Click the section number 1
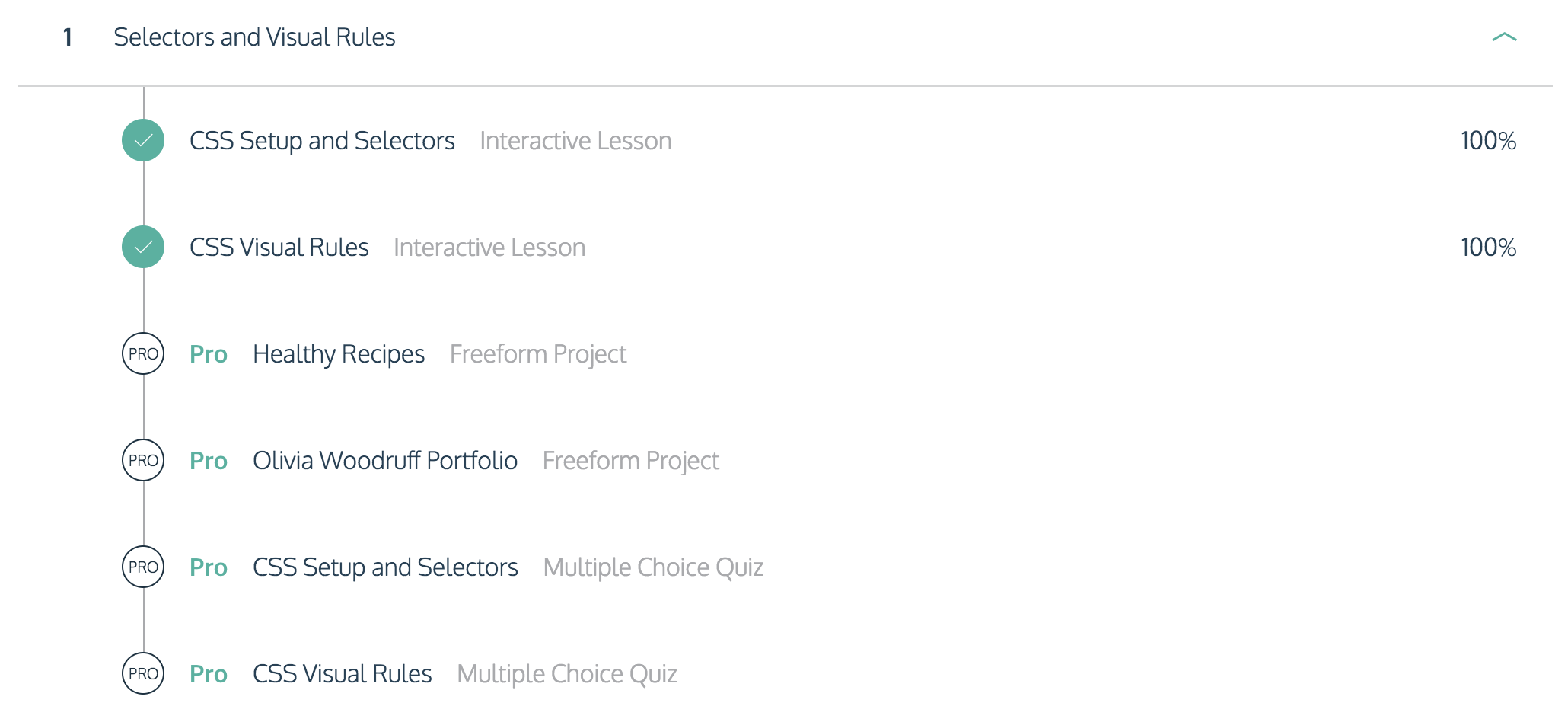 click(68, 37)
